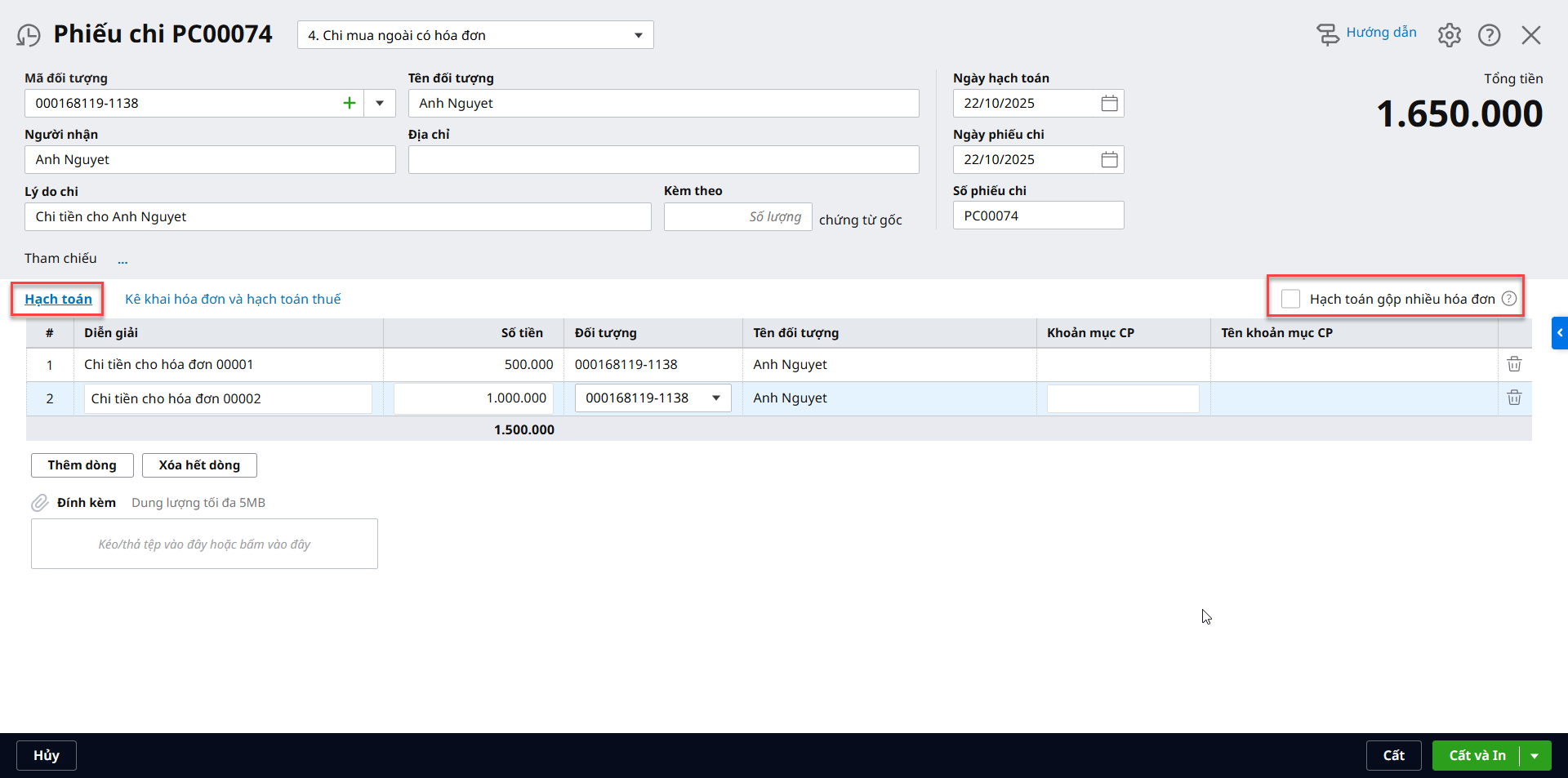Open calendar for Ngày hạch toán
This screenshot has width=1568, height=778.
point(1109,104)
